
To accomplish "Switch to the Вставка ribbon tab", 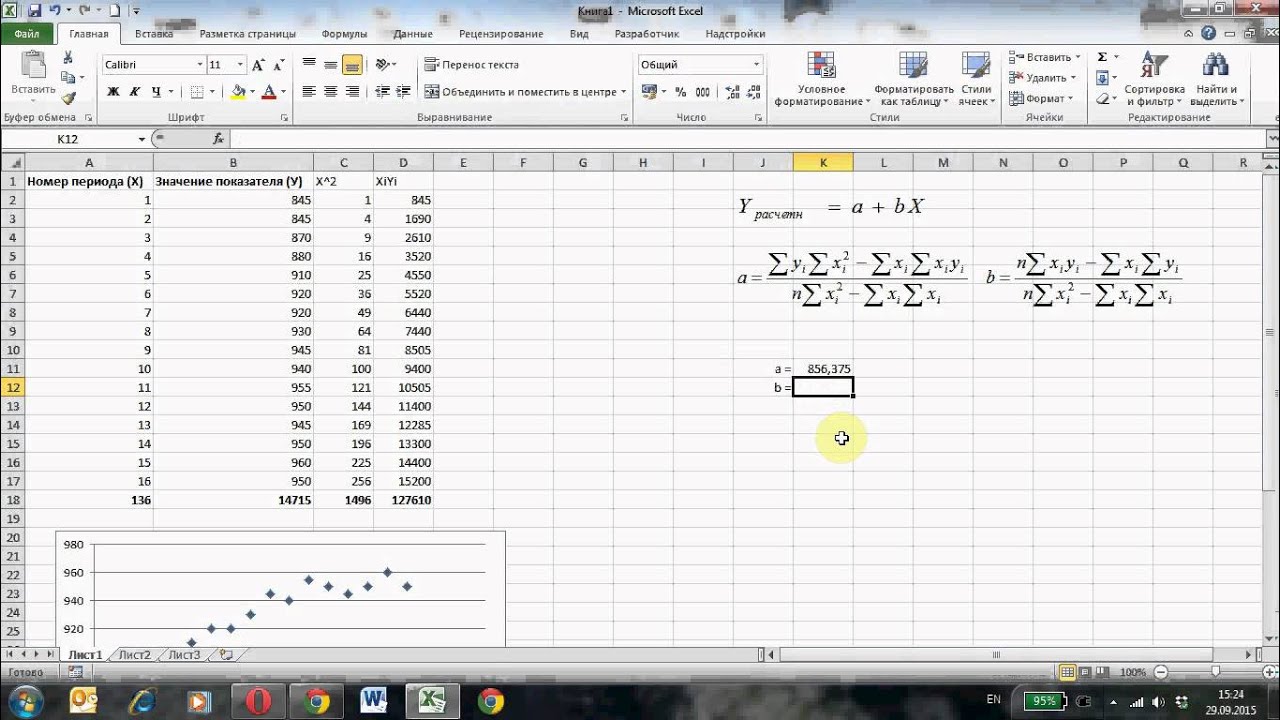I will tap(154, 34).
